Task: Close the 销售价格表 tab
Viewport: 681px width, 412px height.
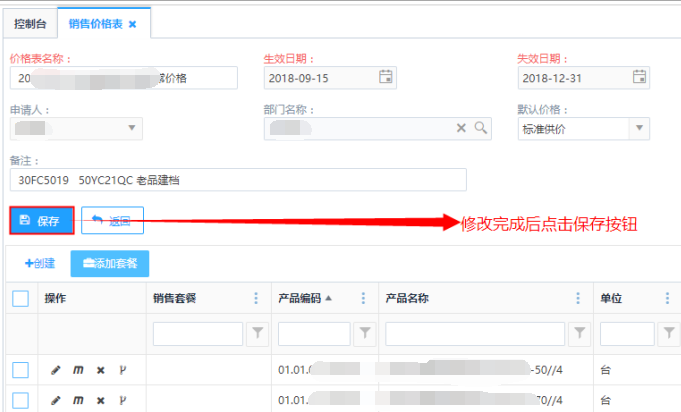Action: pyautogui.click(x=133, y=23)
